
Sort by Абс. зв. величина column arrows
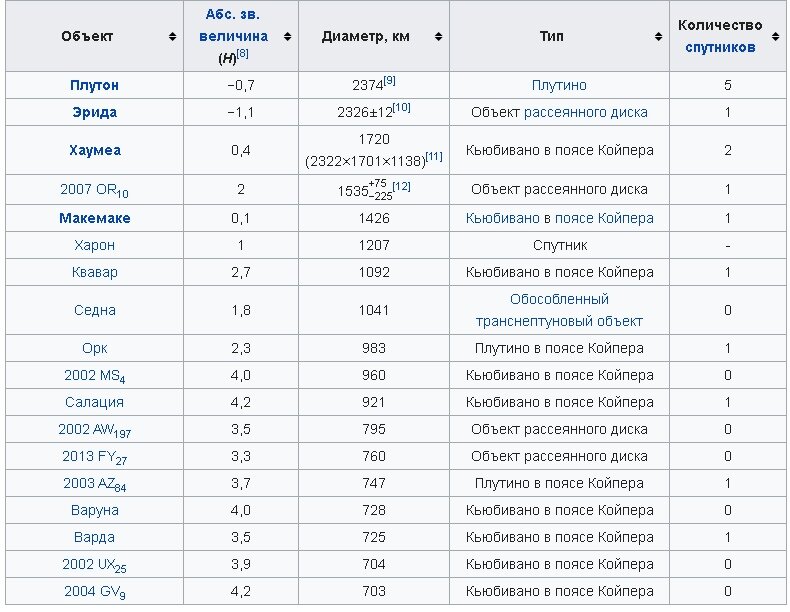[x=287, y=37]
